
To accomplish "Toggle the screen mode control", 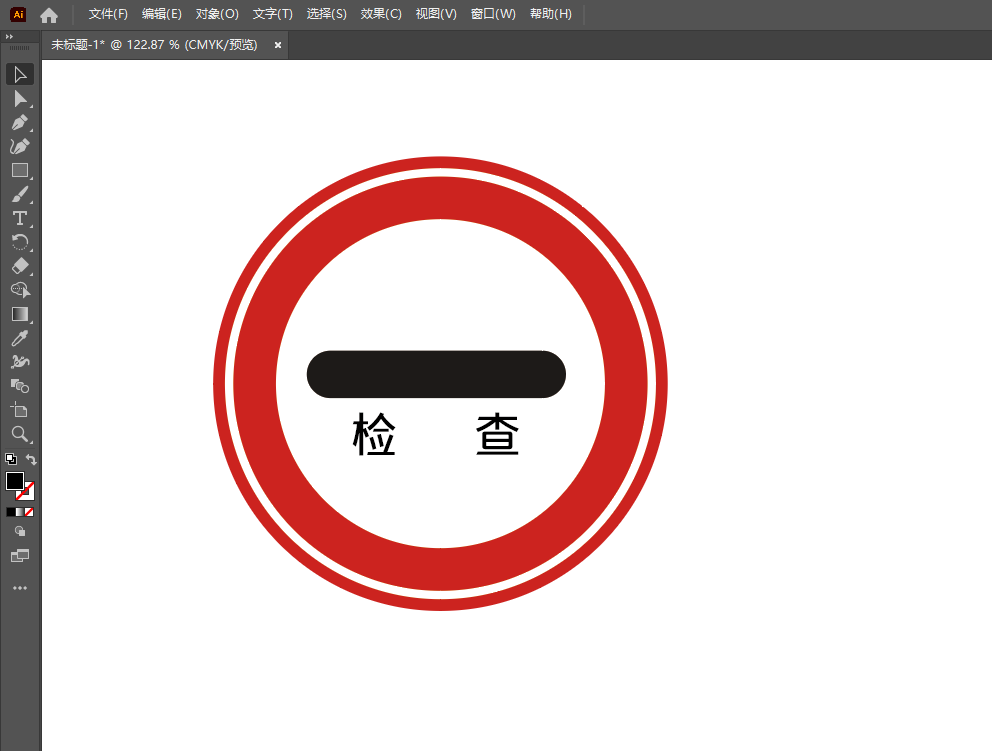I will pyautogui.click(x=20, y=555).
